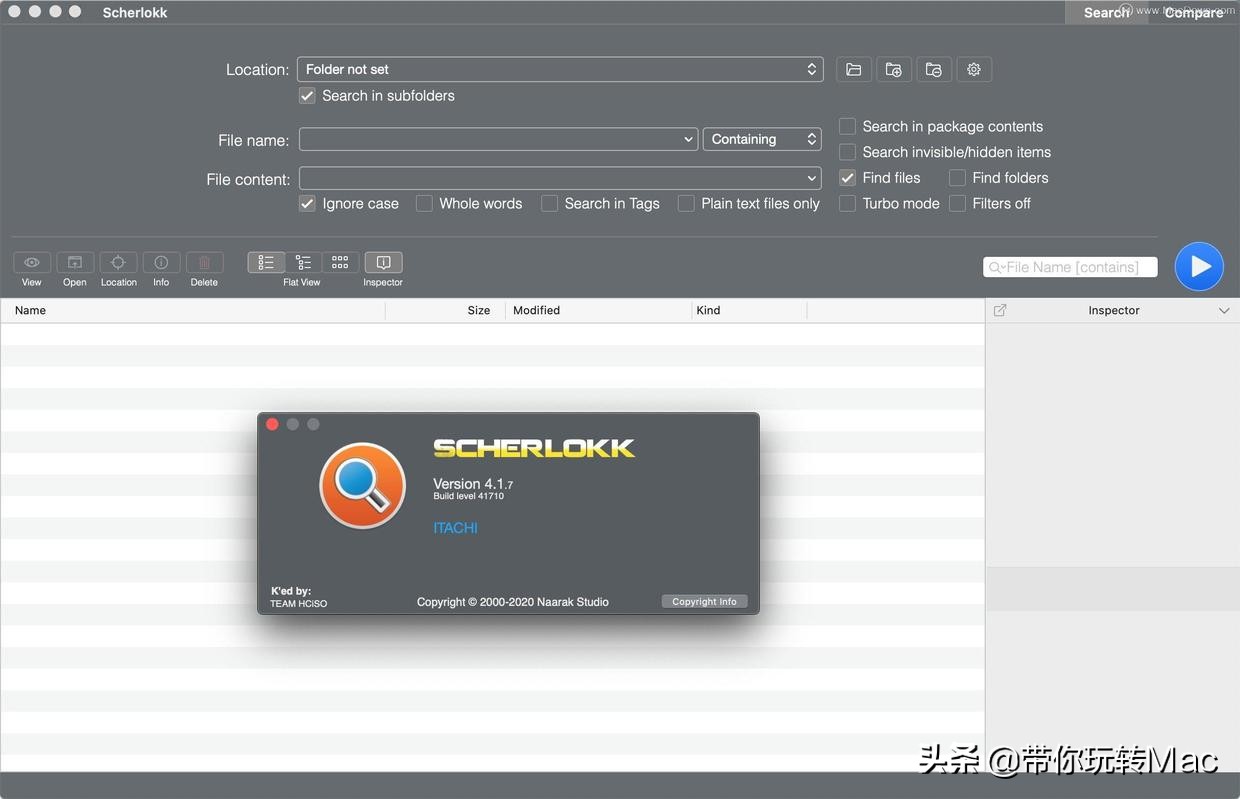This screenshot has height=799, width=1240.
Task: Switch to the Search tab
Action: [x=1106, y=13]
